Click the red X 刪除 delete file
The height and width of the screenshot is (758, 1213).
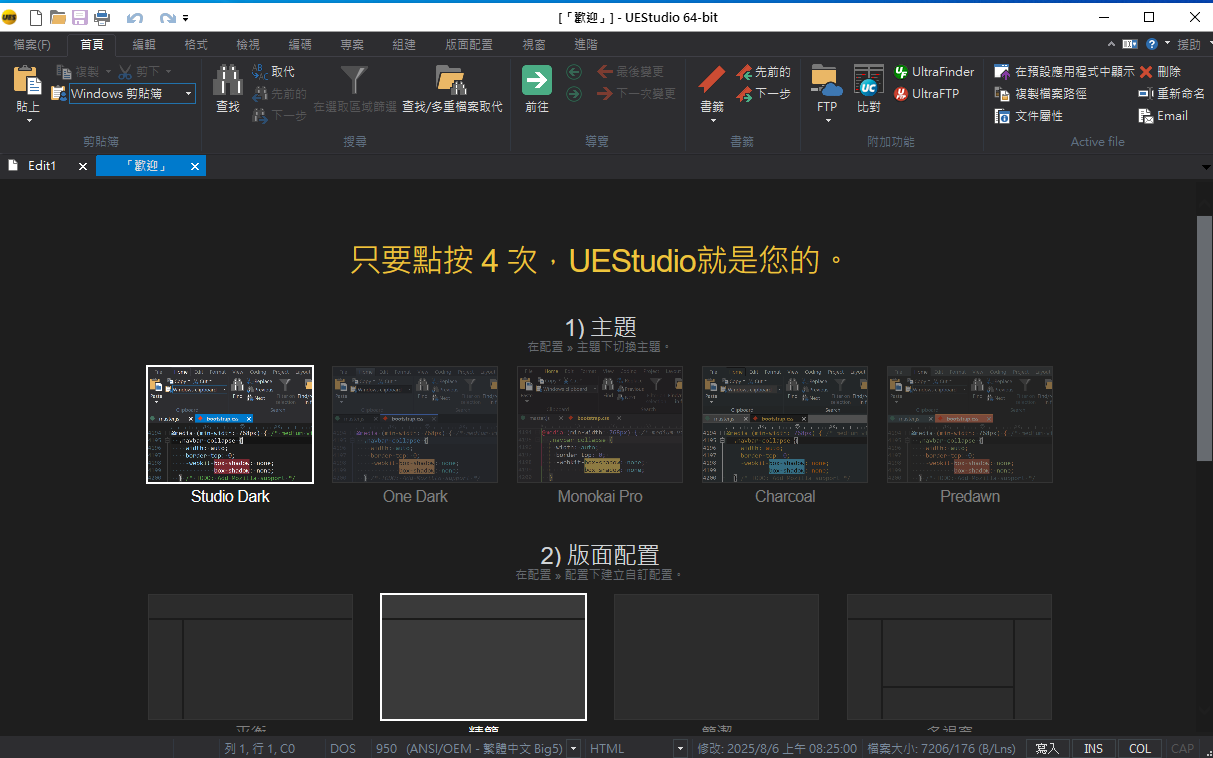[1160, 72]
